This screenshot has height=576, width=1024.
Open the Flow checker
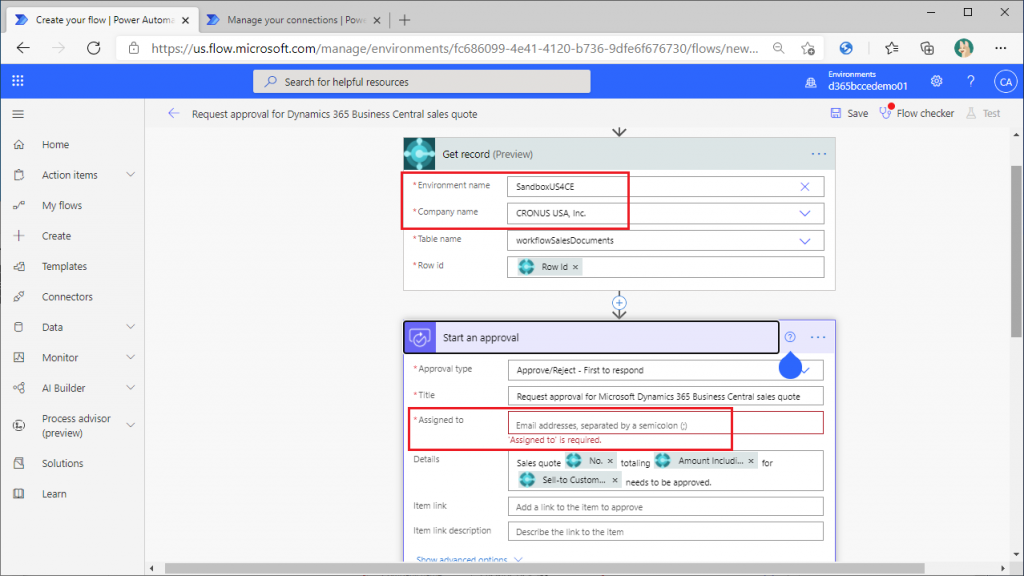(x=916, y=114)
